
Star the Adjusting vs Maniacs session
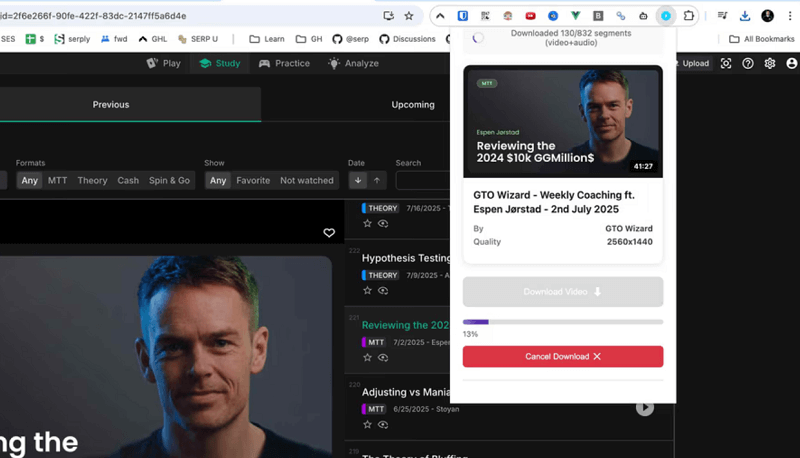(x=367, y=424)
